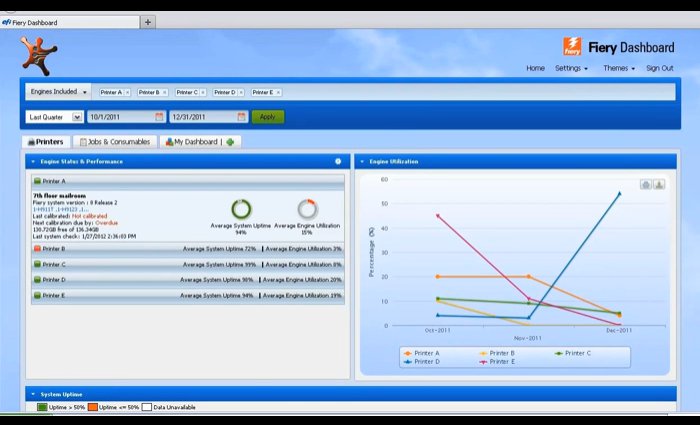This screenshot has height=425, width=700.
Task: Click the Printer B red status icon
Action: coord(38,249)
